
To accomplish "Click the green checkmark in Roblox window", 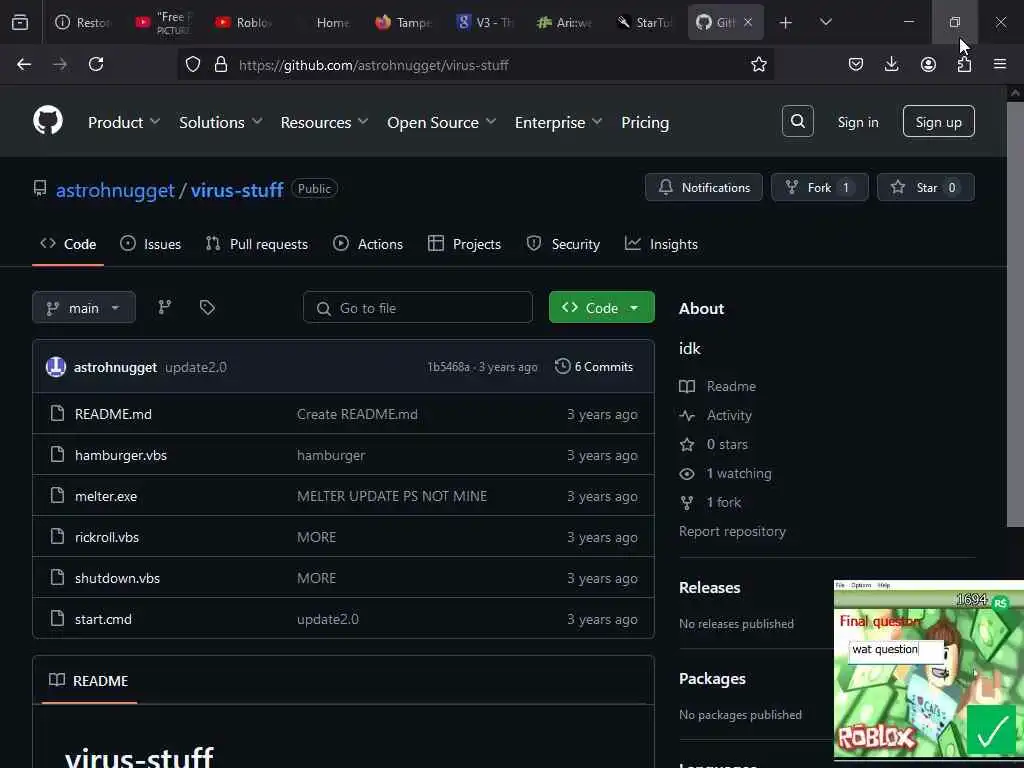I will [x=993, y=731].
